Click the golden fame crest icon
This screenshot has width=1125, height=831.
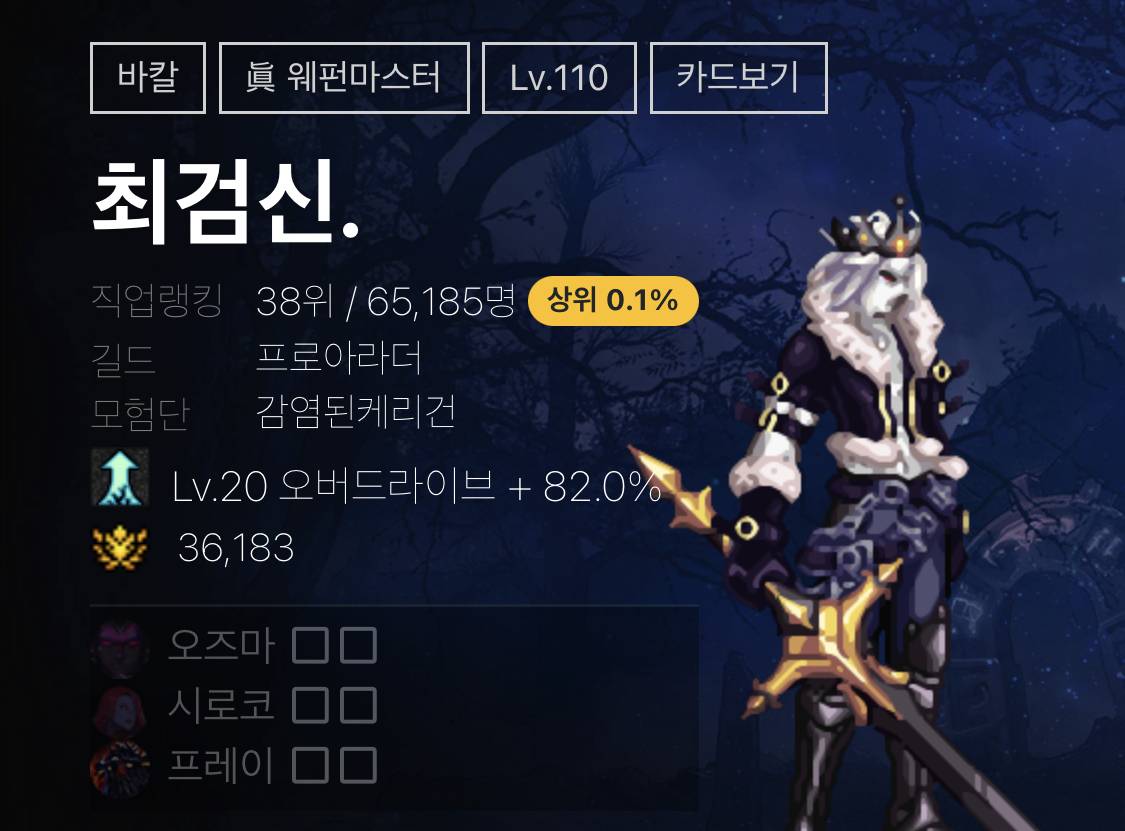120,548
